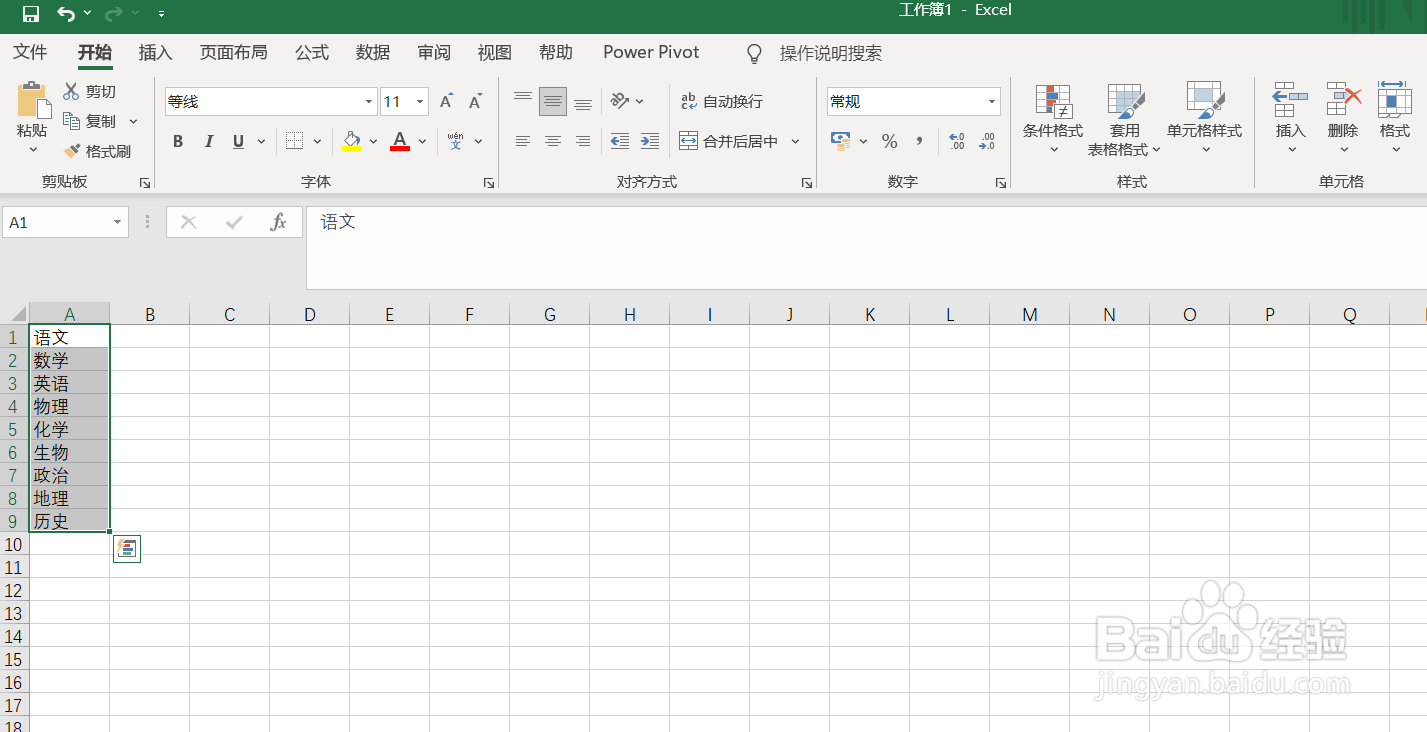Viewport: 1427px width, 732px height.
Task: Open the 常规 number format dropdown
Action: click(992, 102)
